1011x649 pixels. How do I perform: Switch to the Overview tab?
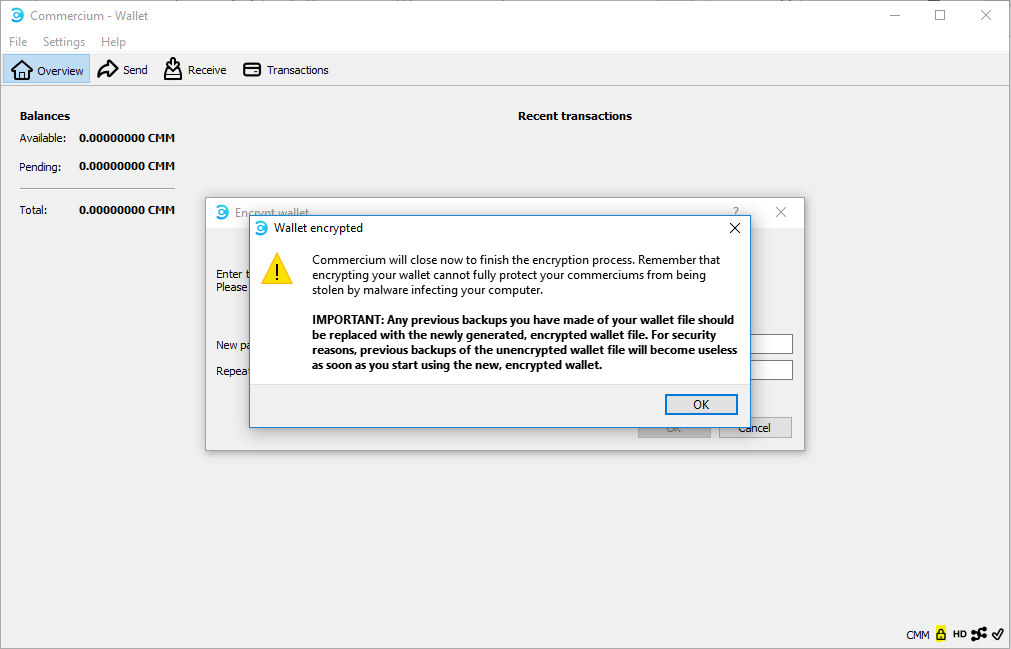(x=47, y=70)
